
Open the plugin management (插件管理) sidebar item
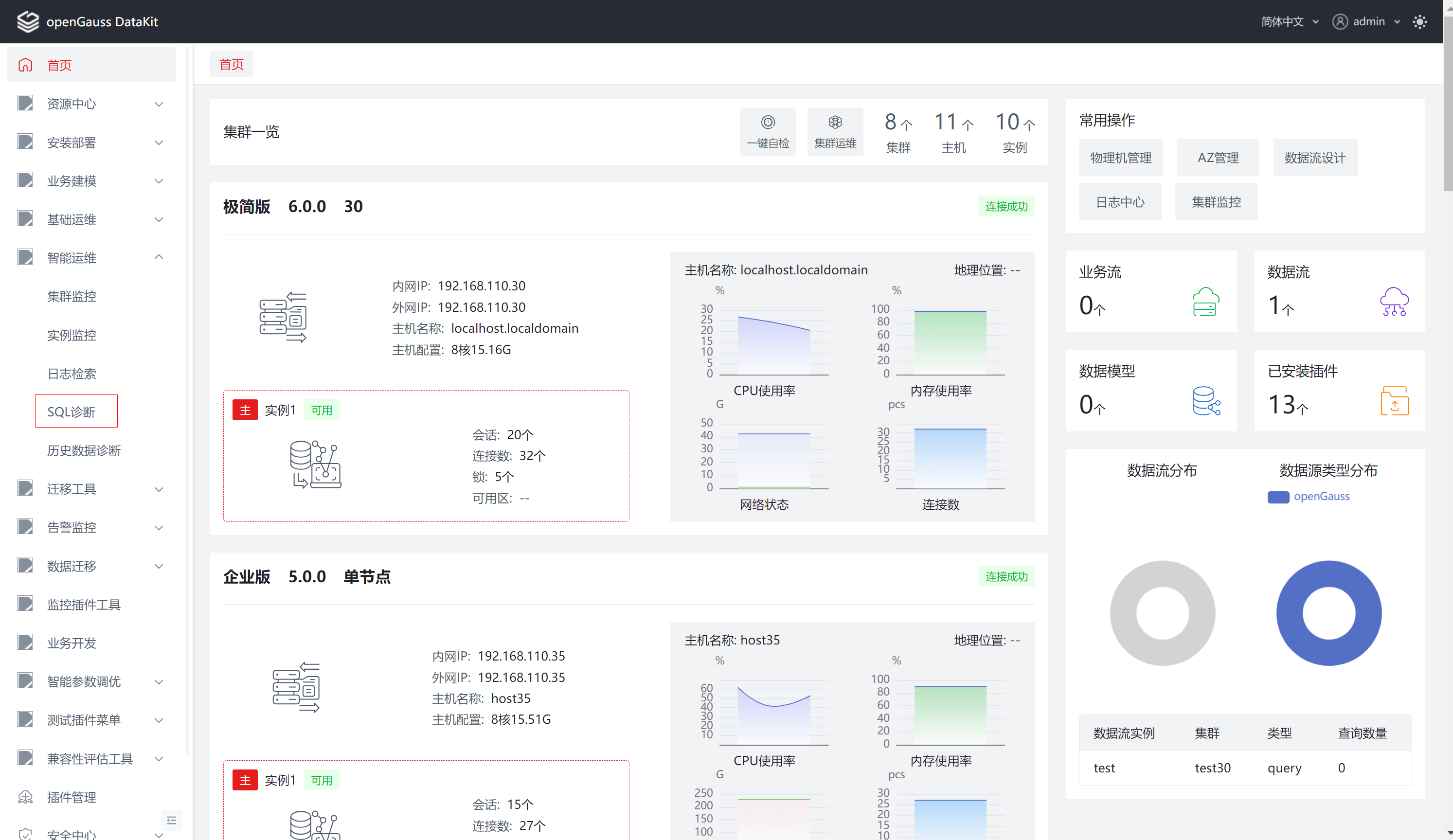point(72,797)
